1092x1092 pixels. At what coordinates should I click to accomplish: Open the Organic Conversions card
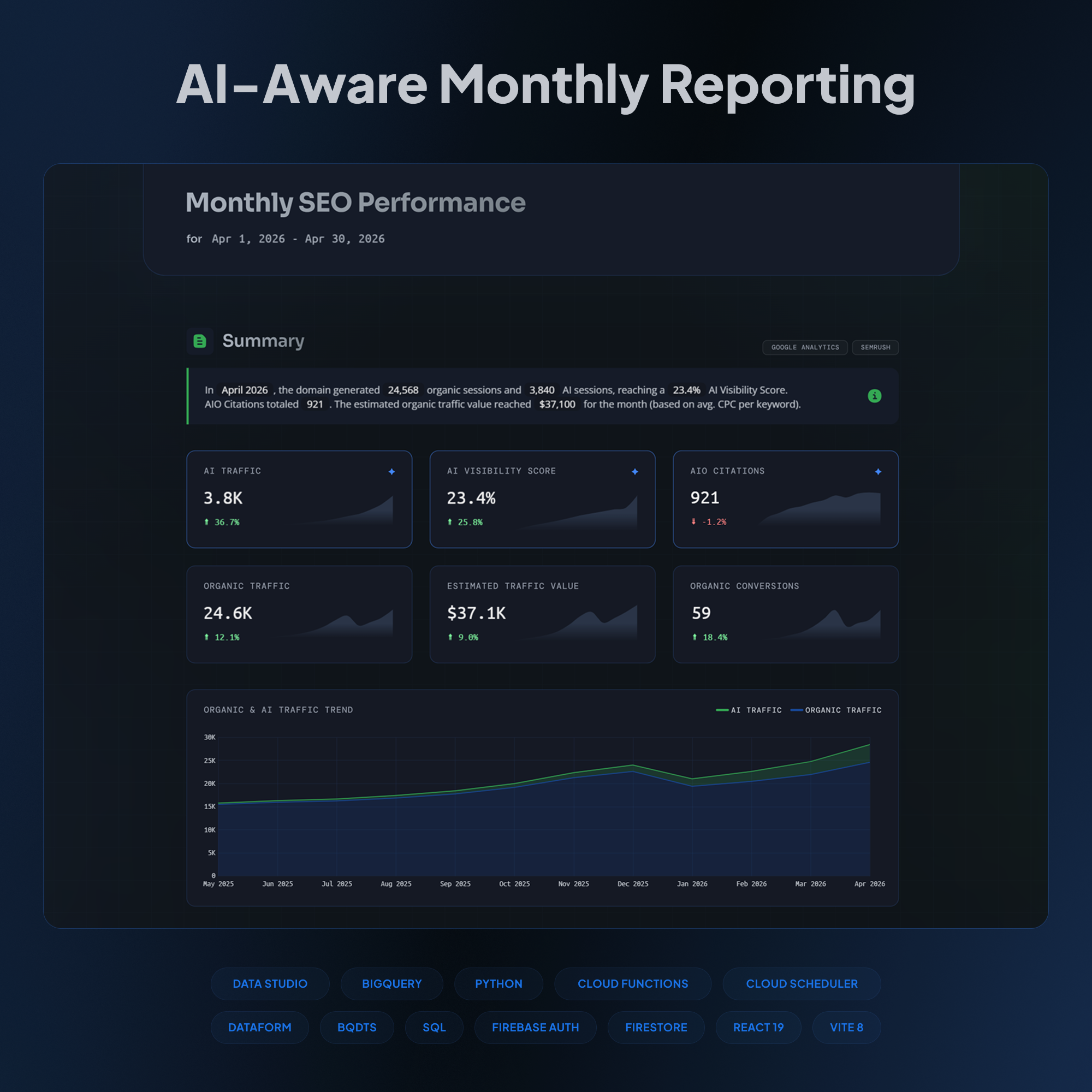(x=785, y=614)
